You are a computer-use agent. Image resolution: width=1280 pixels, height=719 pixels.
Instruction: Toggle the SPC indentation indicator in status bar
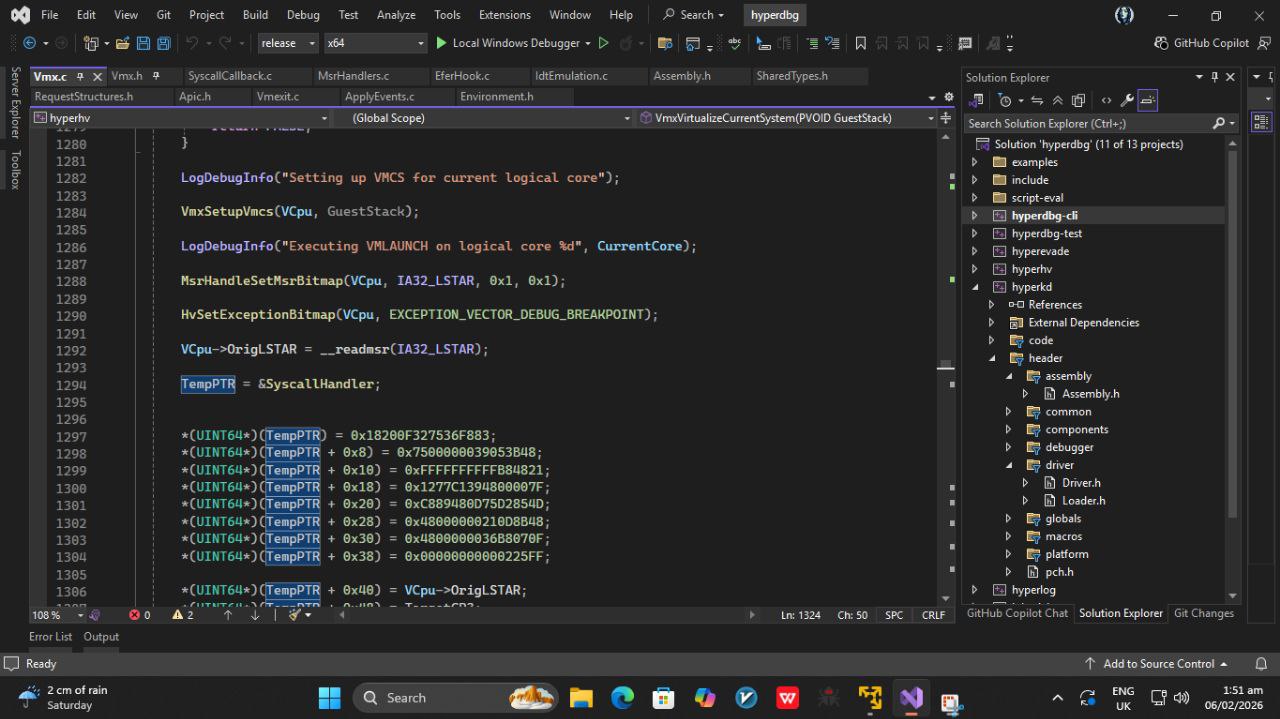click(x=893, y=615)
